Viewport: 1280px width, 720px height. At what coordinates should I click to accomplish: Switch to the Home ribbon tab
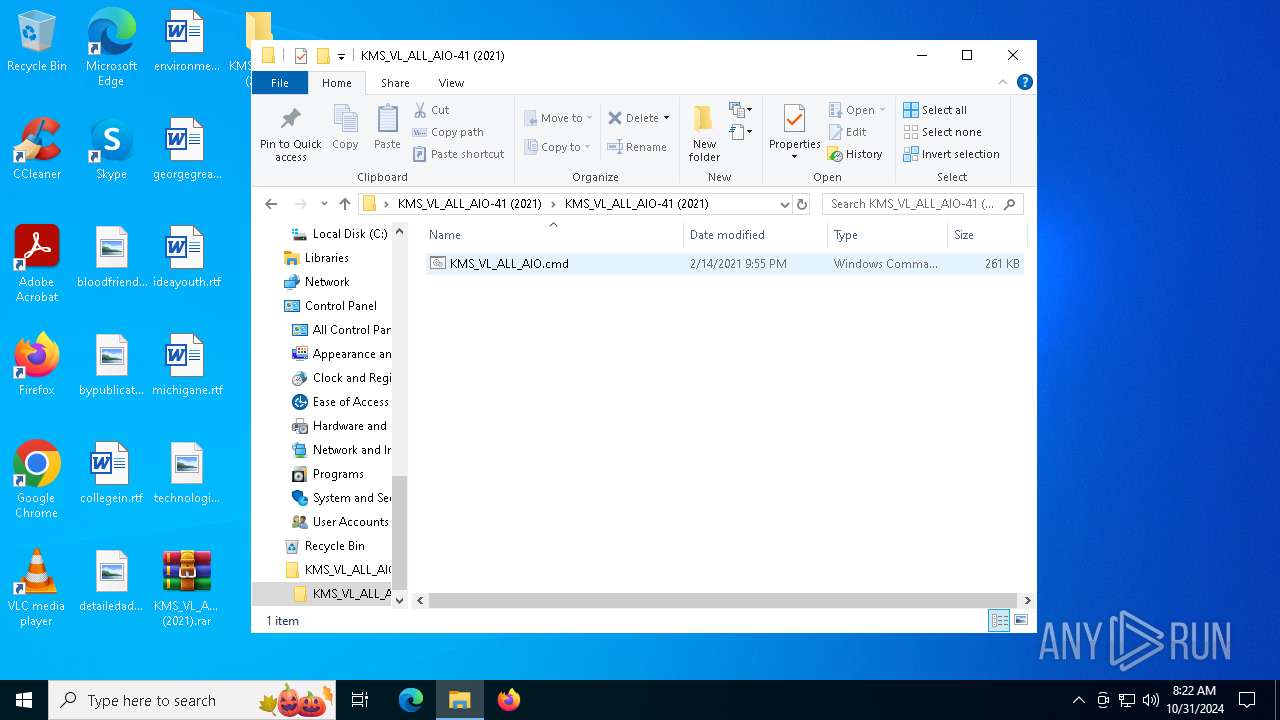[336, 83]
